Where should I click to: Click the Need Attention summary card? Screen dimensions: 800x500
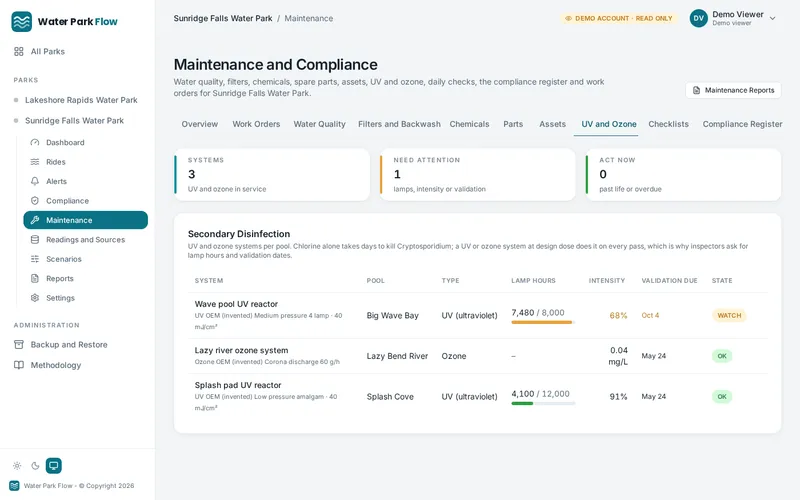478,174
